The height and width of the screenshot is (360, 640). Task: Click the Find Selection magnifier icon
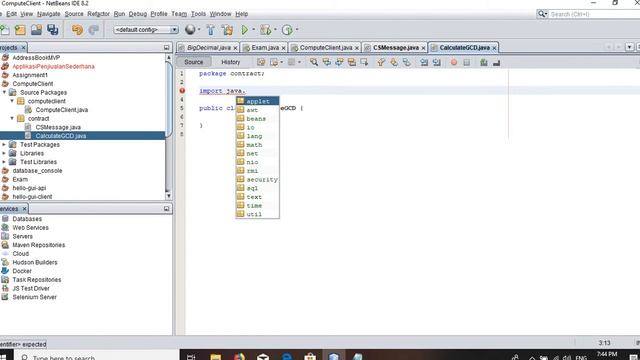pos(313,62)
